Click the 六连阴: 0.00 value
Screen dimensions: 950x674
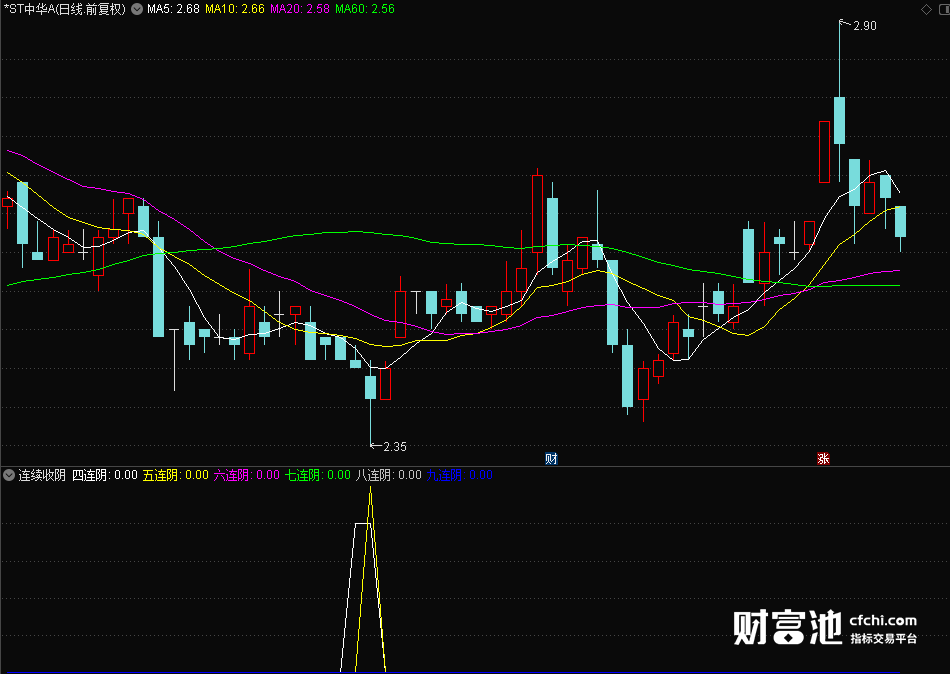[247, 475]
